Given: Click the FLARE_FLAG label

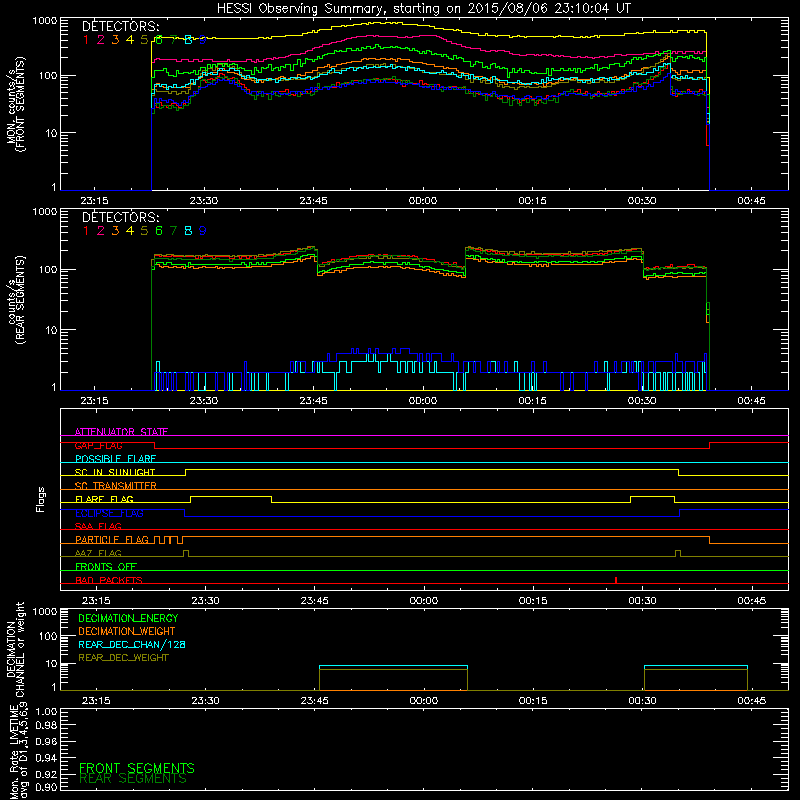Looking at the screenshot, I should (x=104, y=499).
